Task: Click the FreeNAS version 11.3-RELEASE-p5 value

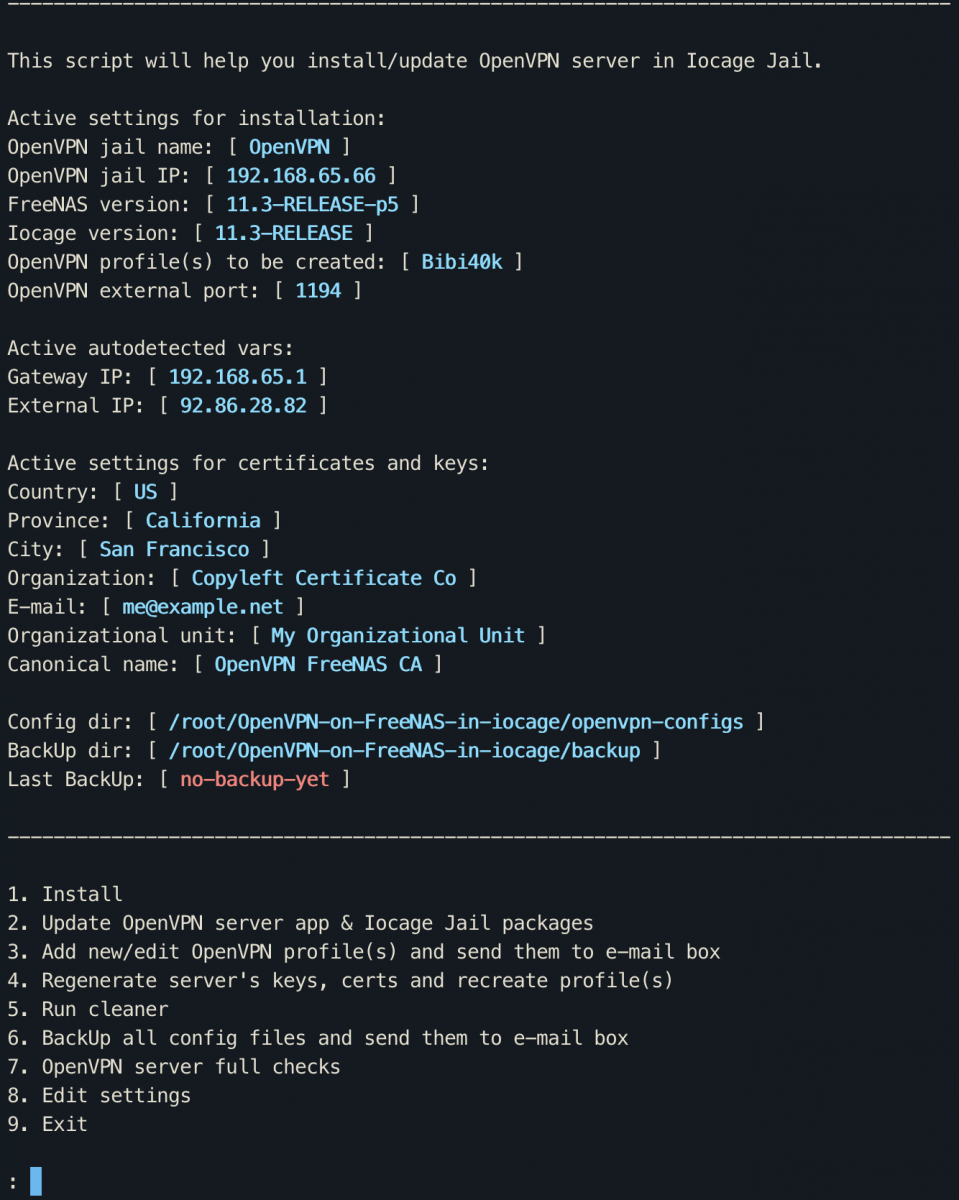Action: [312, 205]
